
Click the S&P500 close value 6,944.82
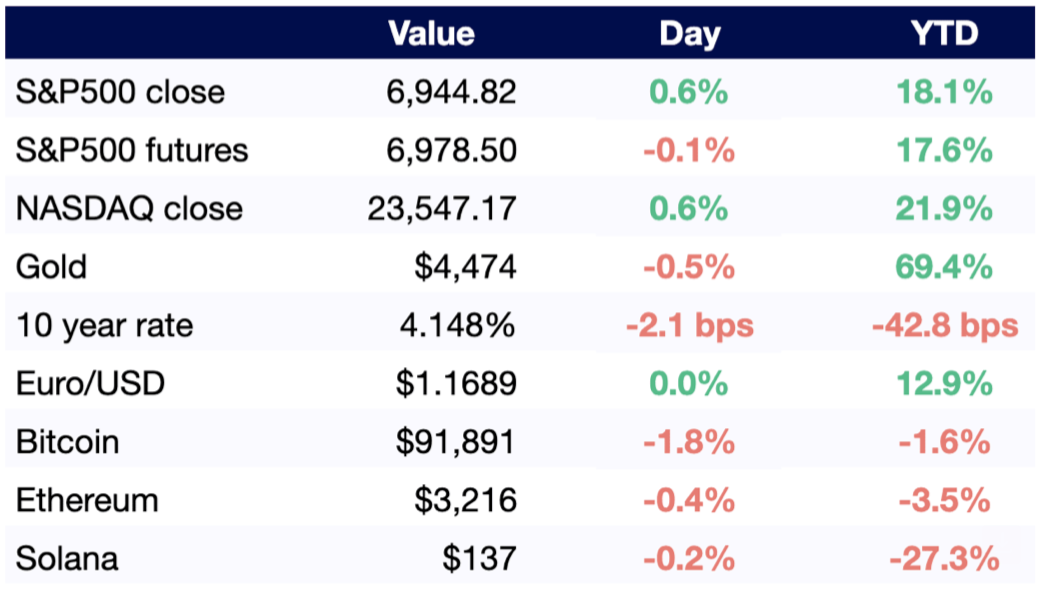point(451,93)
